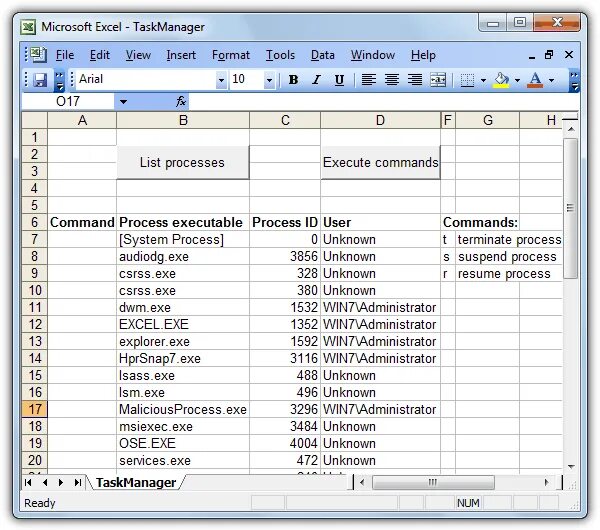Toggle Italic formatting
The width and height of the screenshot is (600, 530).
pos(316,80)
